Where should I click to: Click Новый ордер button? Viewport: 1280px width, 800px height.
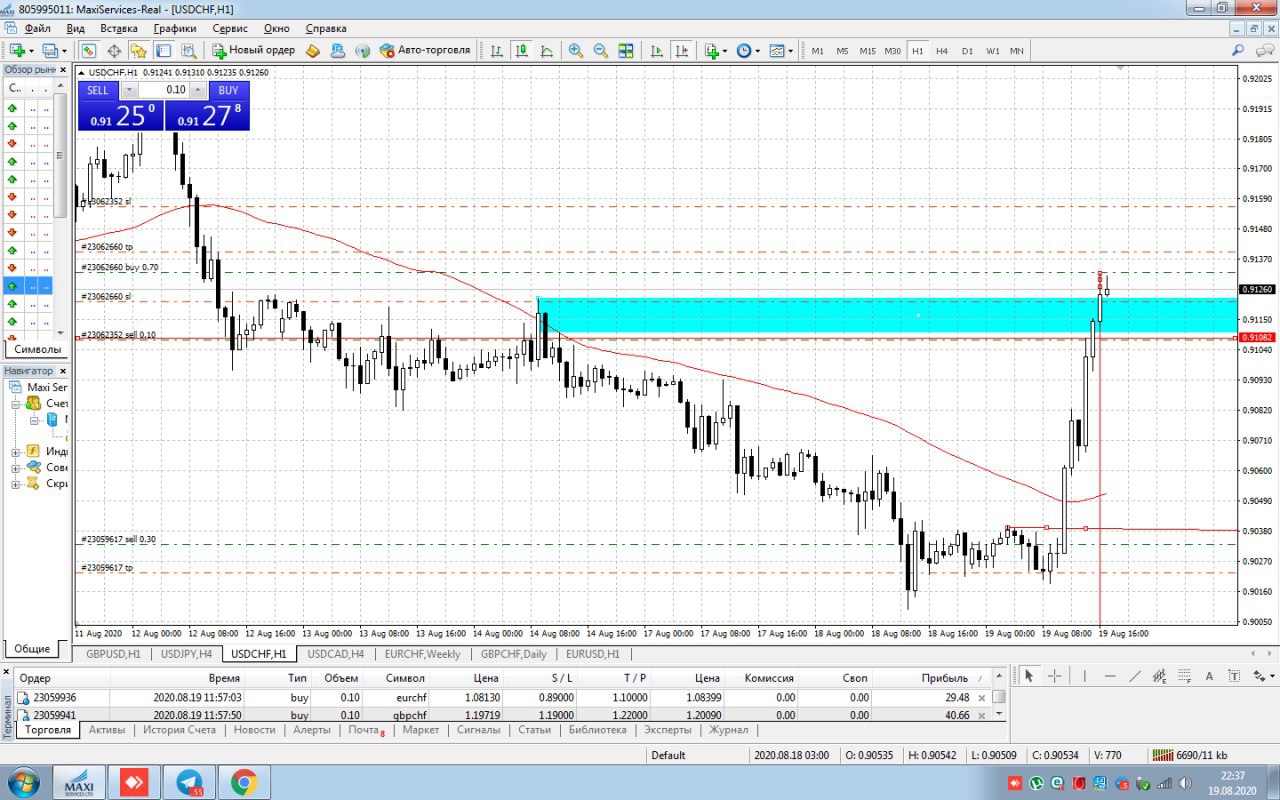253,50
